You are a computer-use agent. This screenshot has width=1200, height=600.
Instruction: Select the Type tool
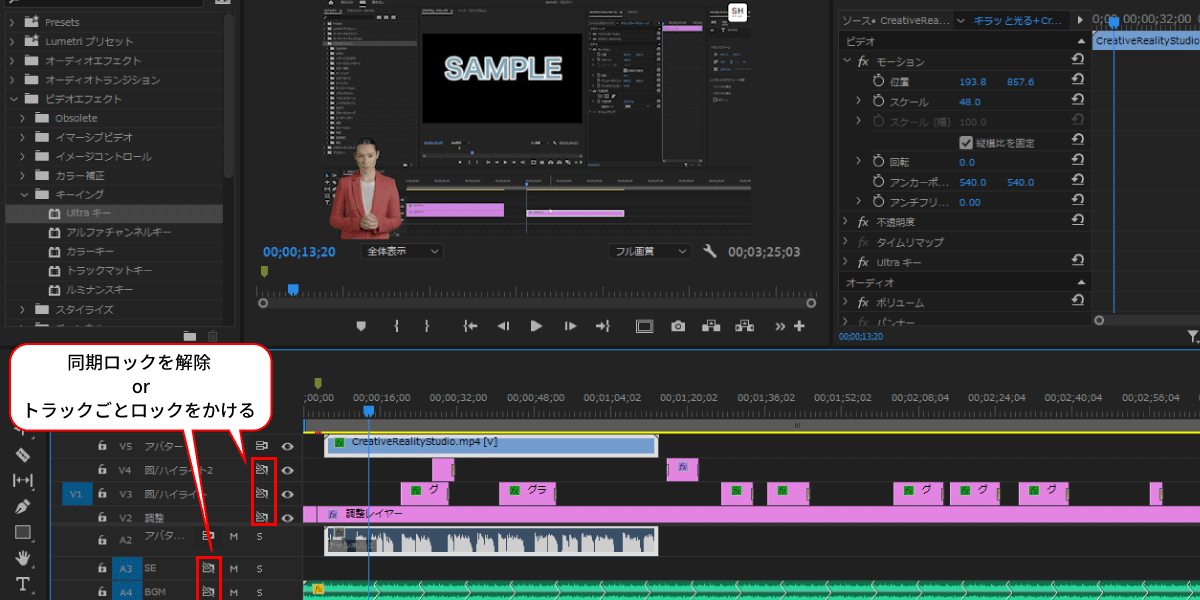(x=23, y=583)
